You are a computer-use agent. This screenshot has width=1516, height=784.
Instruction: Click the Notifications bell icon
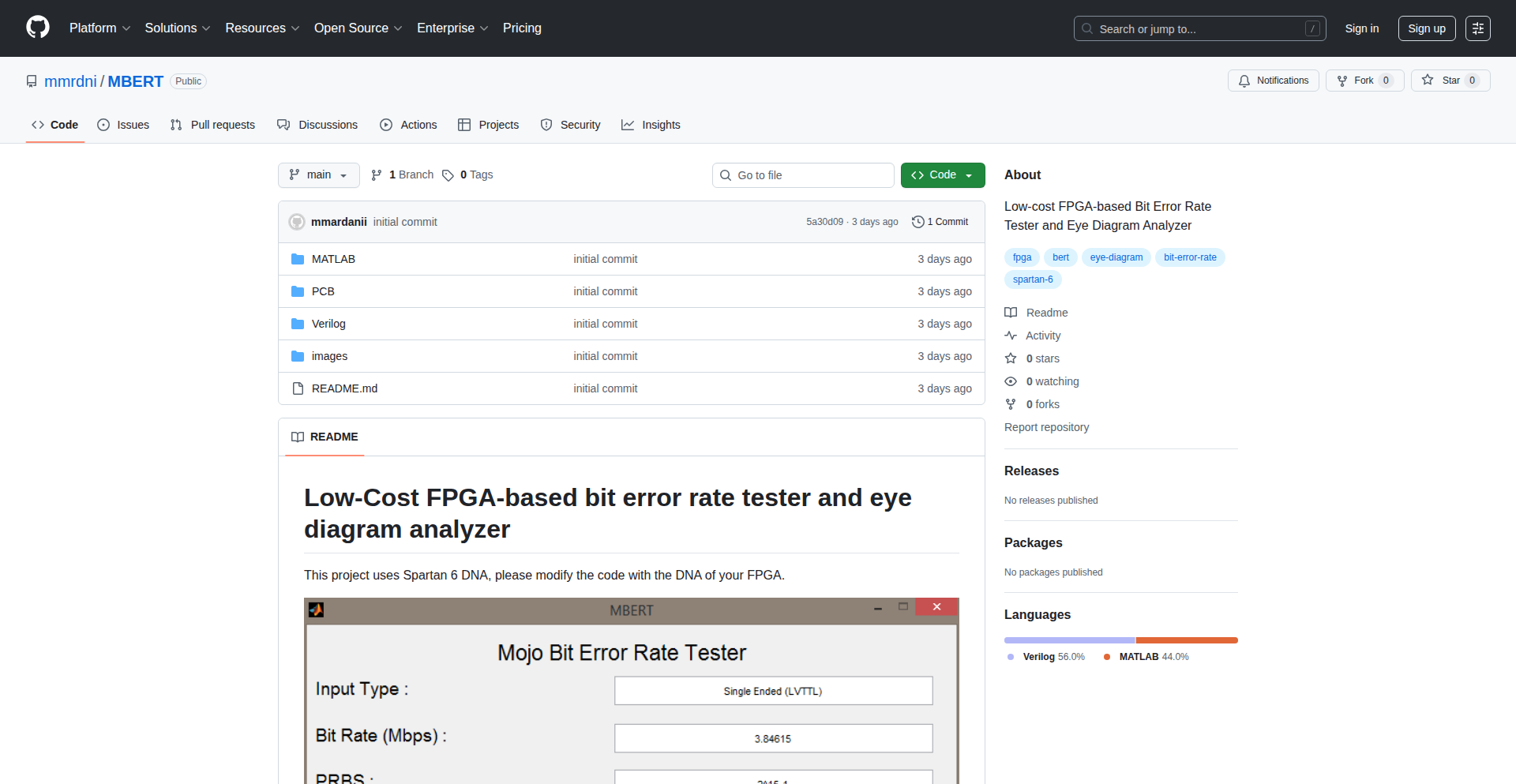click(1244, 81)
